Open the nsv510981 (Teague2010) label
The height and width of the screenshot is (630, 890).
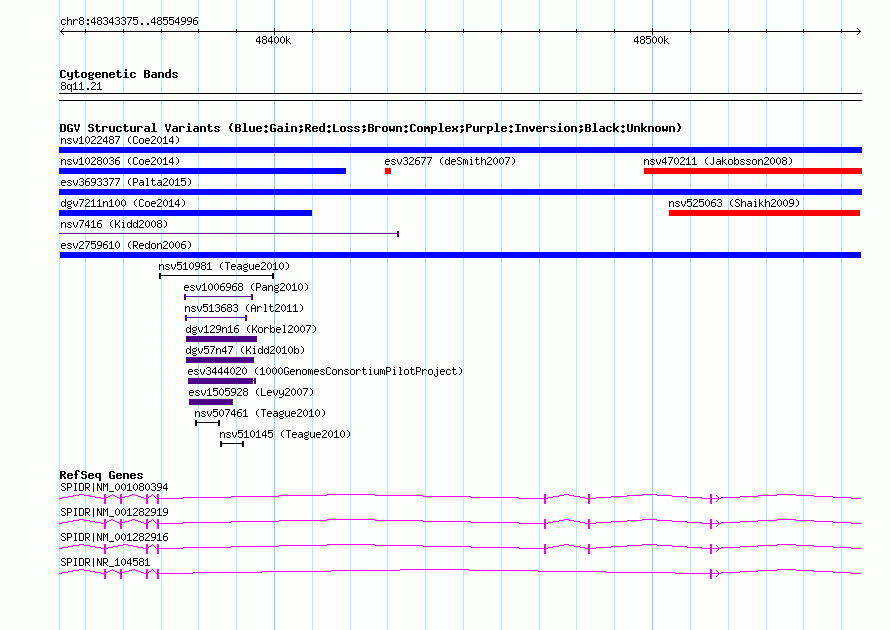click(x=224, y=266)
